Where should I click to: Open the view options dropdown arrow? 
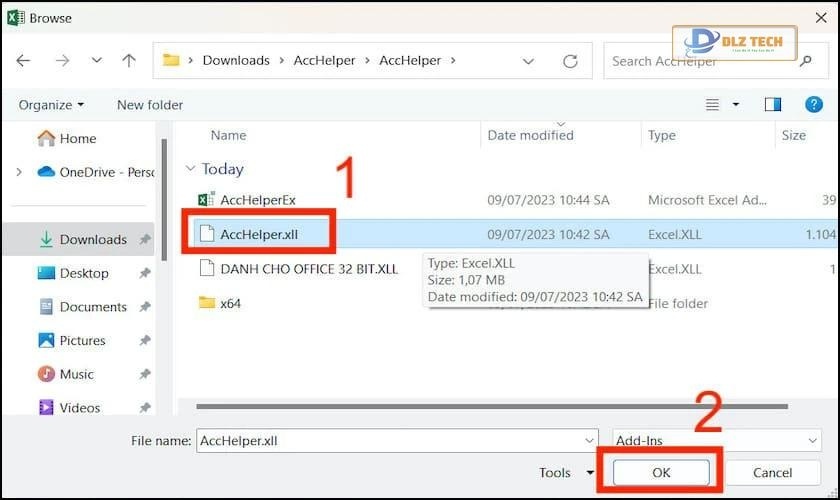[x=736, y=105]
